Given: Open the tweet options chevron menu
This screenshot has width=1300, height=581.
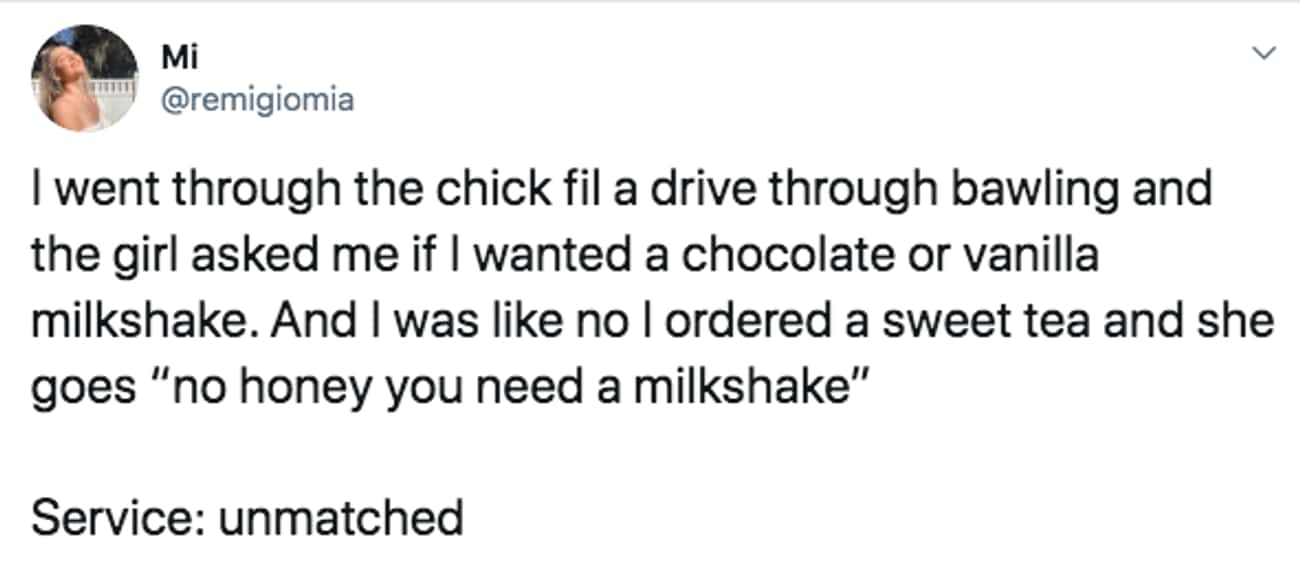Looking at the screenshot, I should coord(1266,52).
